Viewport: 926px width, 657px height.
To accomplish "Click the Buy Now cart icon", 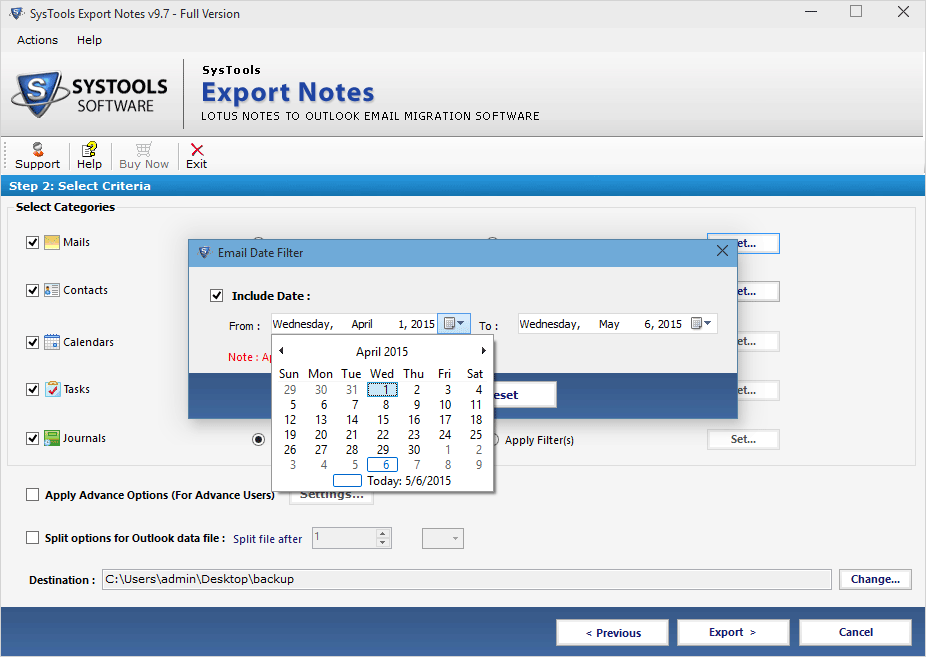I will click(x=144, y=149).
